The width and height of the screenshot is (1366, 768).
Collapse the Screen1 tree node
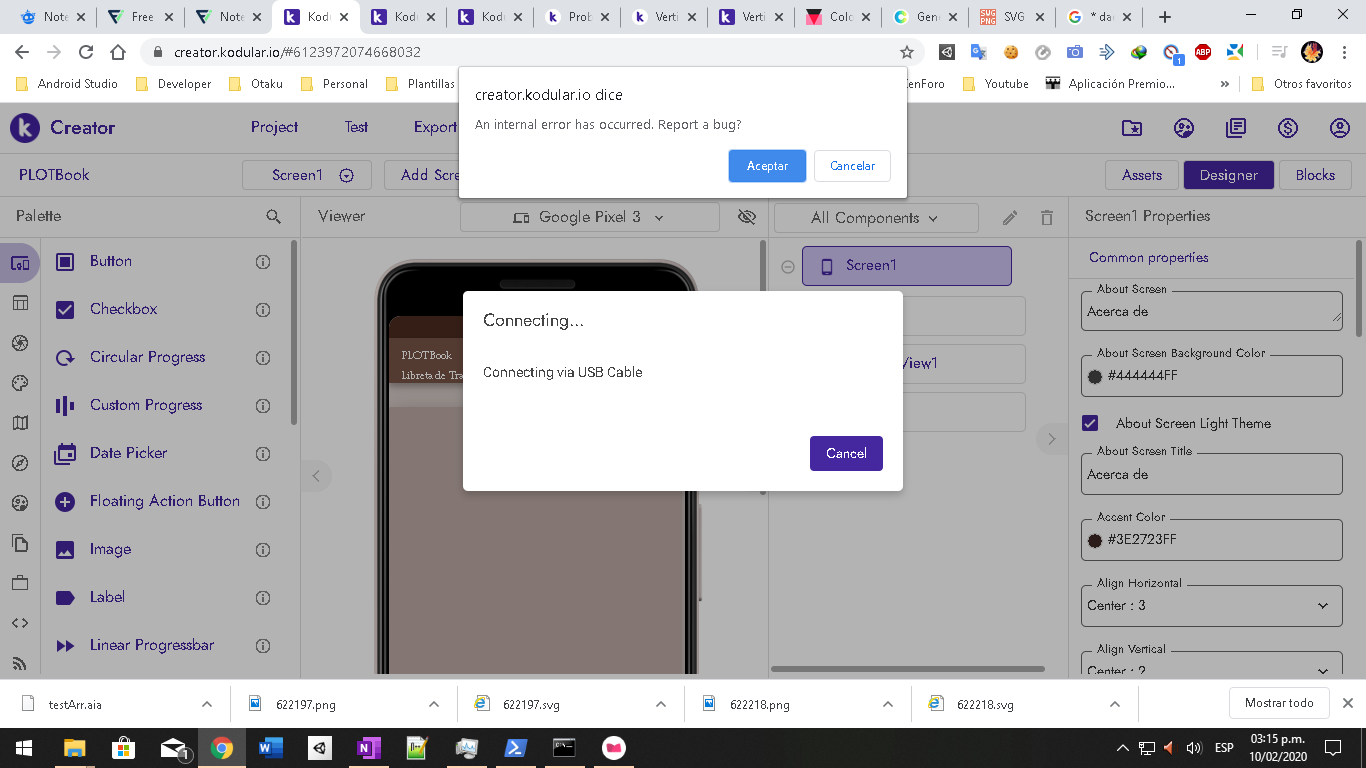pos(788,267)
